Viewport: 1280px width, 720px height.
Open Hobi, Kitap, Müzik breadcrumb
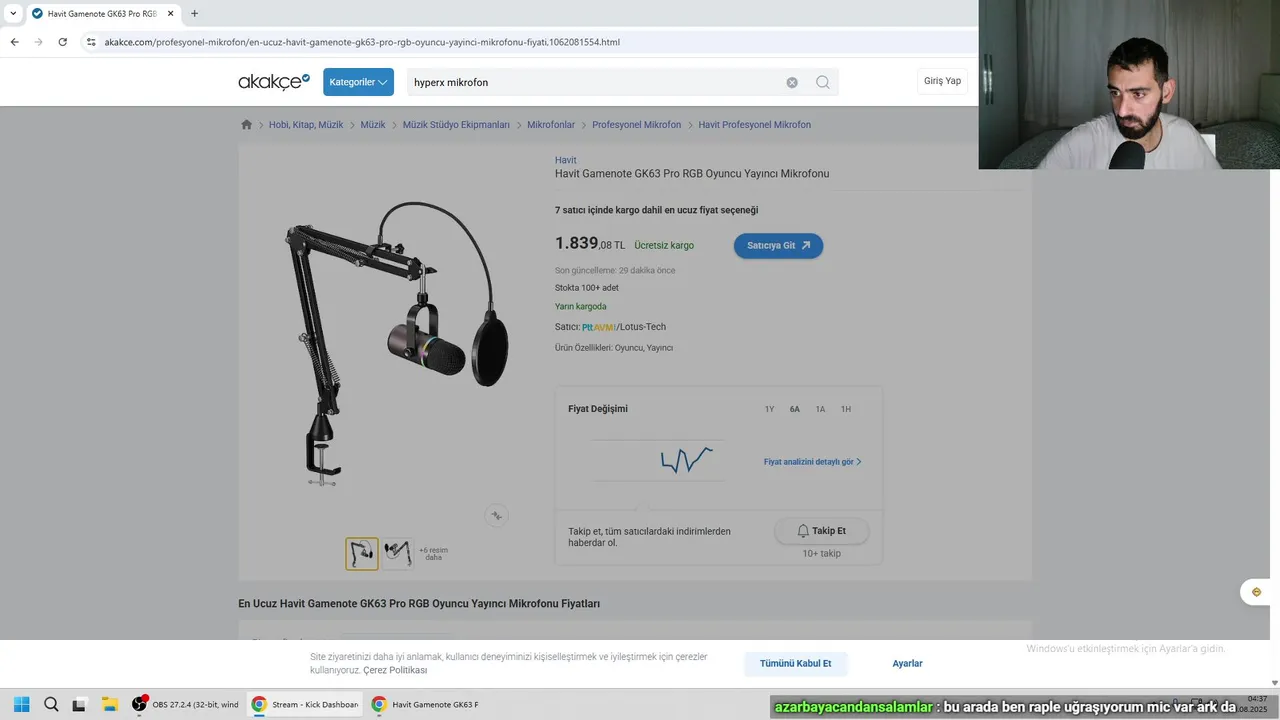point(306,125)
